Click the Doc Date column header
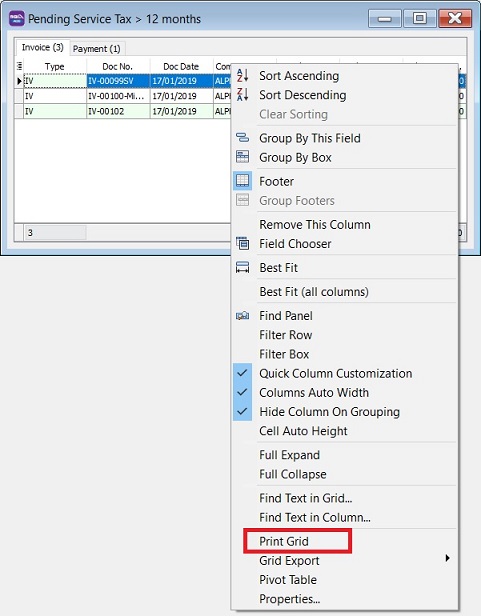 (x=181, y=66)
